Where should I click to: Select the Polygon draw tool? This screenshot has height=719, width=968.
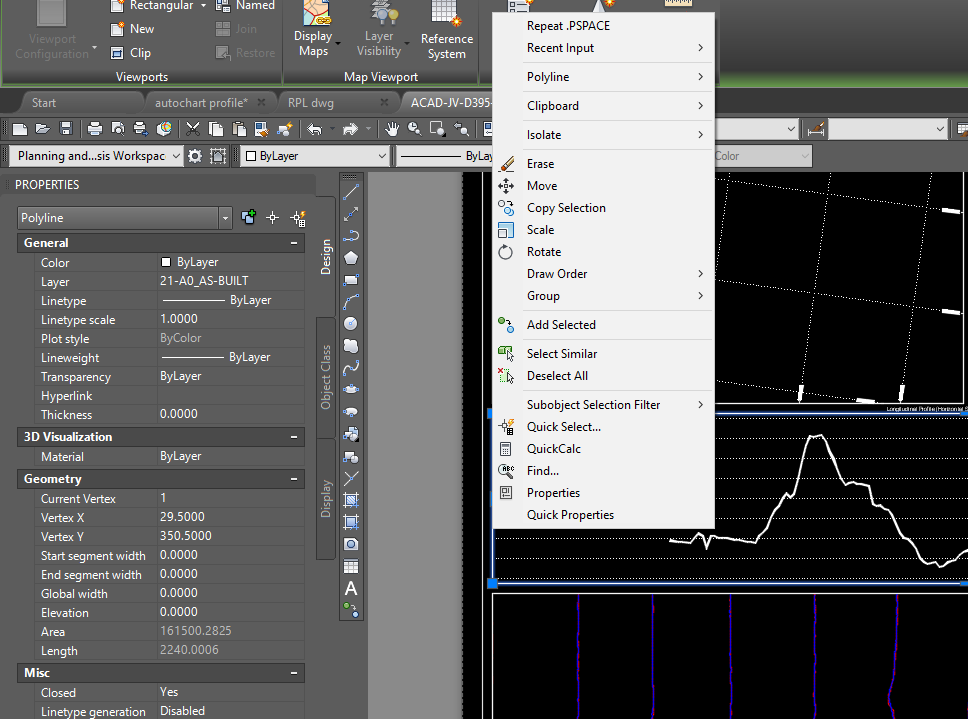point(351,258)
